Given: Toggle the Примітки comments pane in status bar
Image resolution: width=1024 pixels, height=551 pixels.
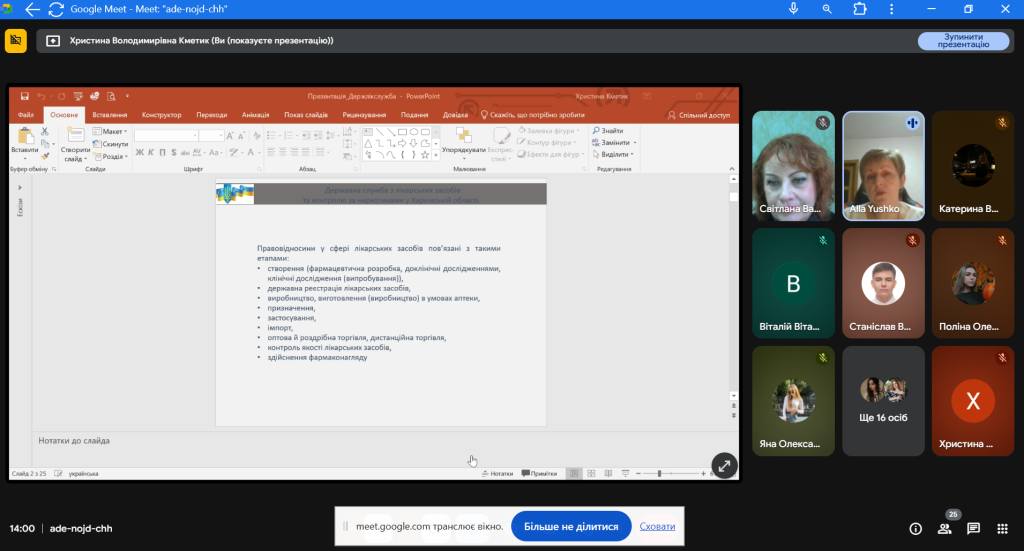Looking at the screenshot, I should point(539,473).
